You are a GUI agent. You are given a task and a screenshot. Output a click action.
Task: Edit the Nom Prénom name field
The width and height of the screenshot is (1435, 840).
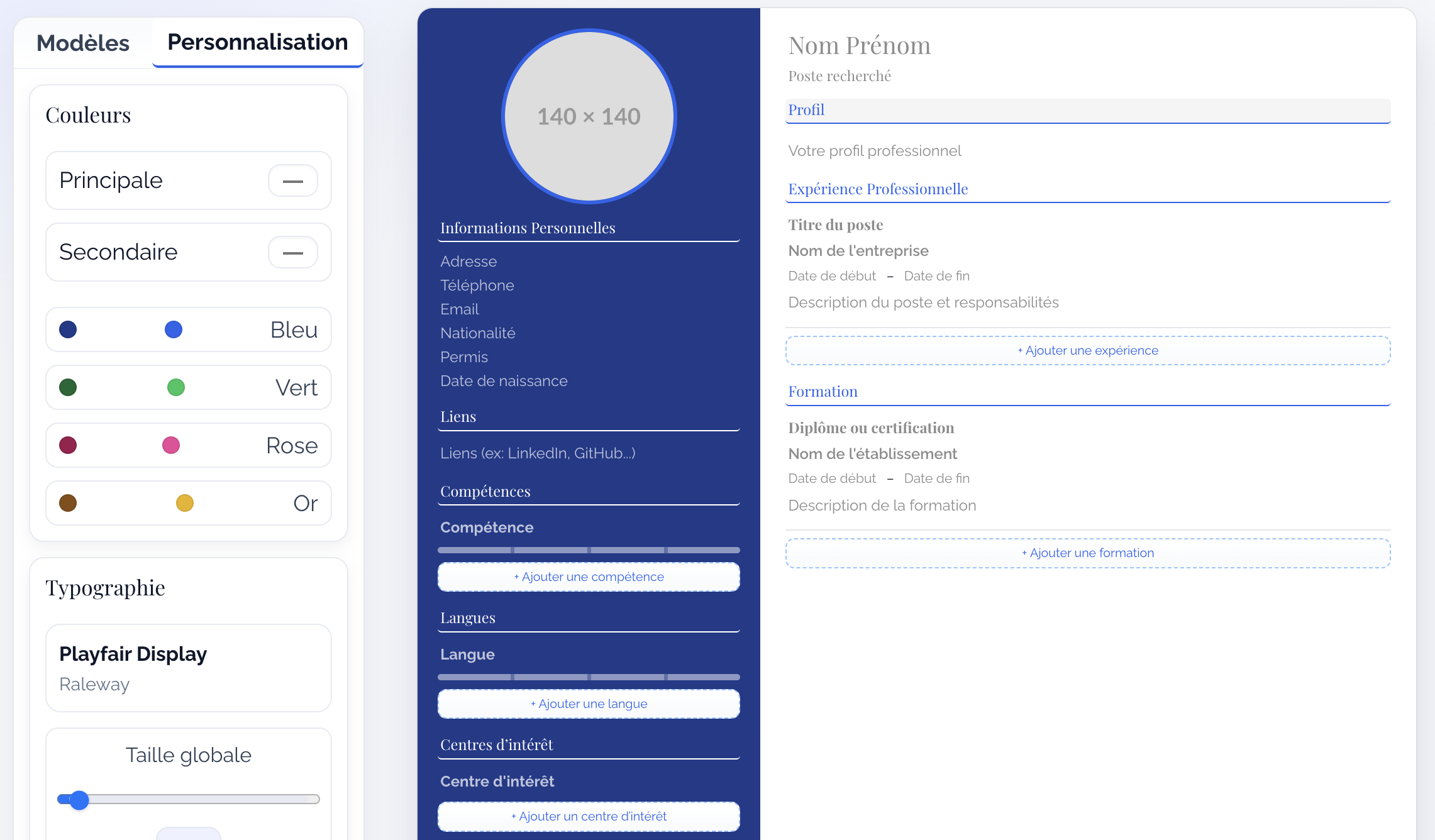tap(859, 46)
